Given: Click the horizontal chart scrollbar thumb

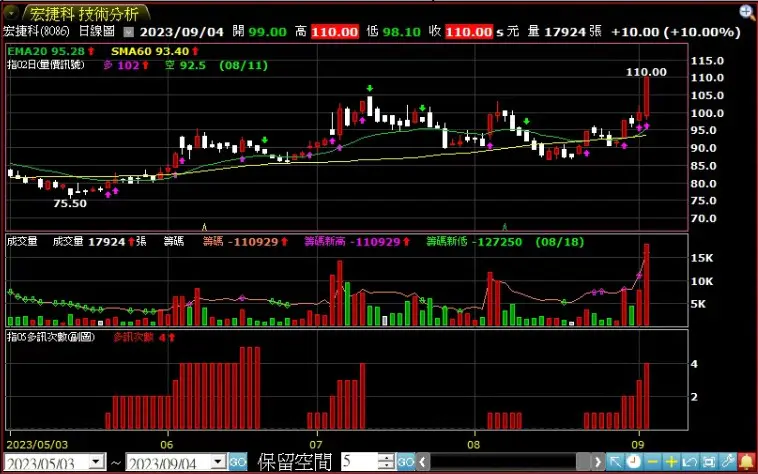Looking at the screenshot, I should (x=583, y=462).
